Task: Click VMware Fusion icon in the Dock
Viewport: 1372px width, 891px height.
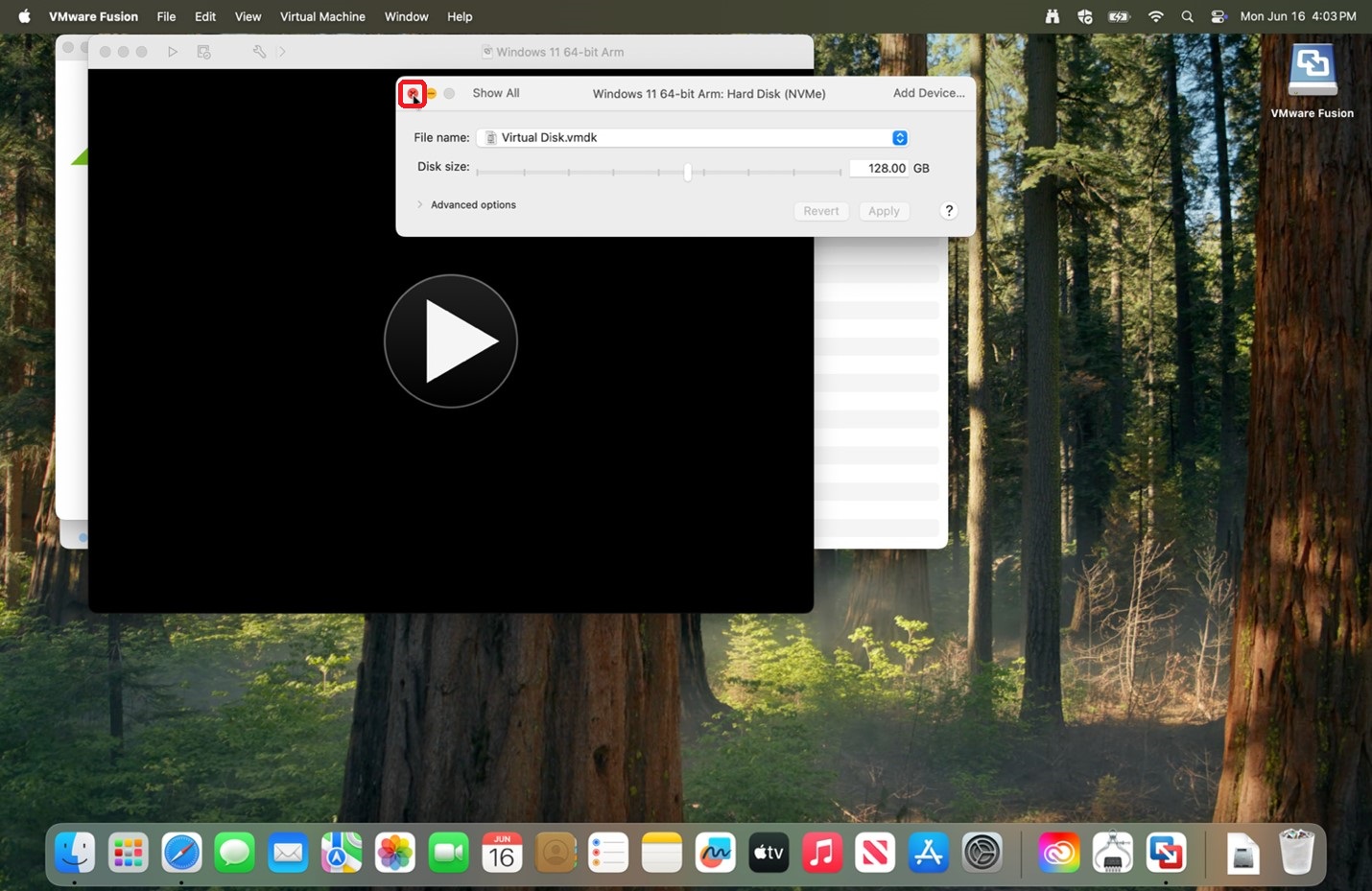Action: point(1166,852)
